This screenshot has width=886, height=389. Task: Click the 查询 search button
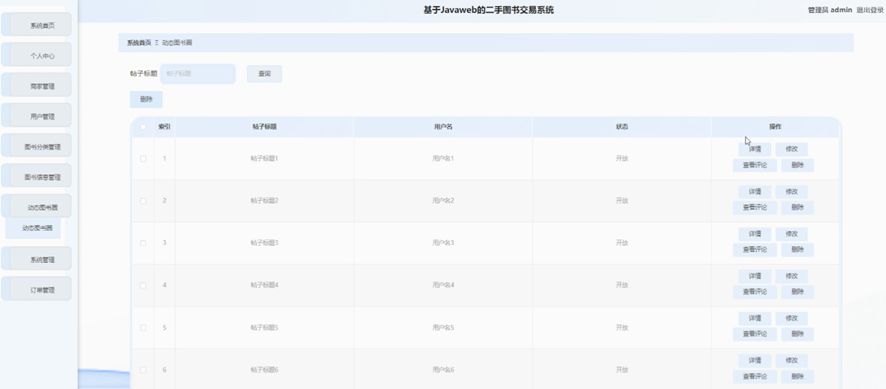tap(264, 74)
